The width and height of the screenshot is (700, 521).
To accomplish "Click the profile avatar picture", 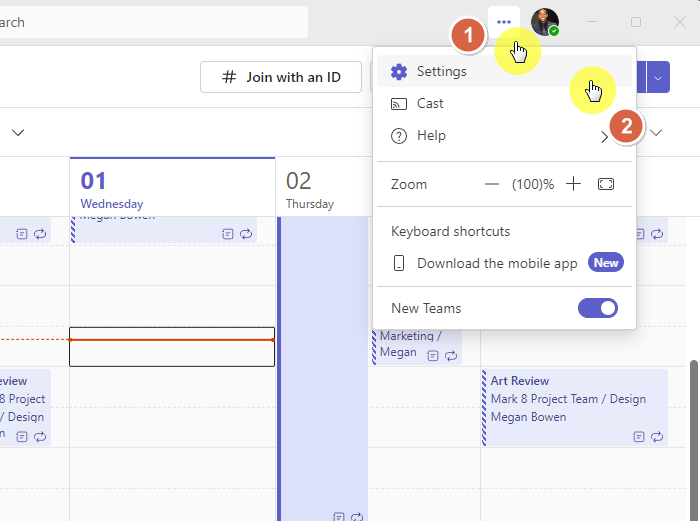I will coord(545,21).
